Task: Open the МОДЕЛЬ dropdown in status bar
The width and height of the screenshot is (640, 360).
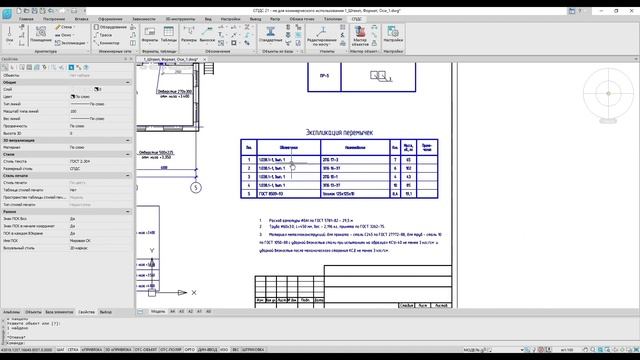Action: click(x=522, y=350)
